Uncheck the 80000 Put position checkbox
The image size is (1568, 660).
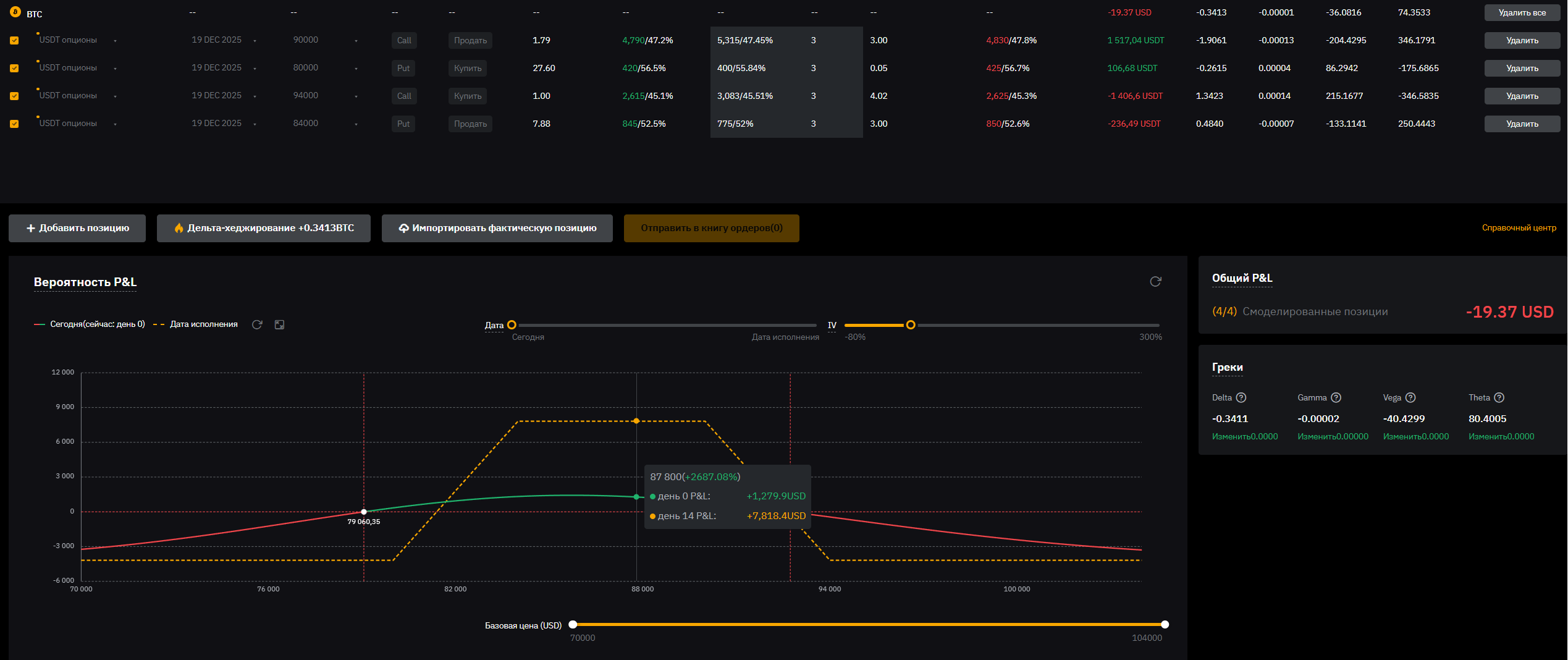(14, 69)
